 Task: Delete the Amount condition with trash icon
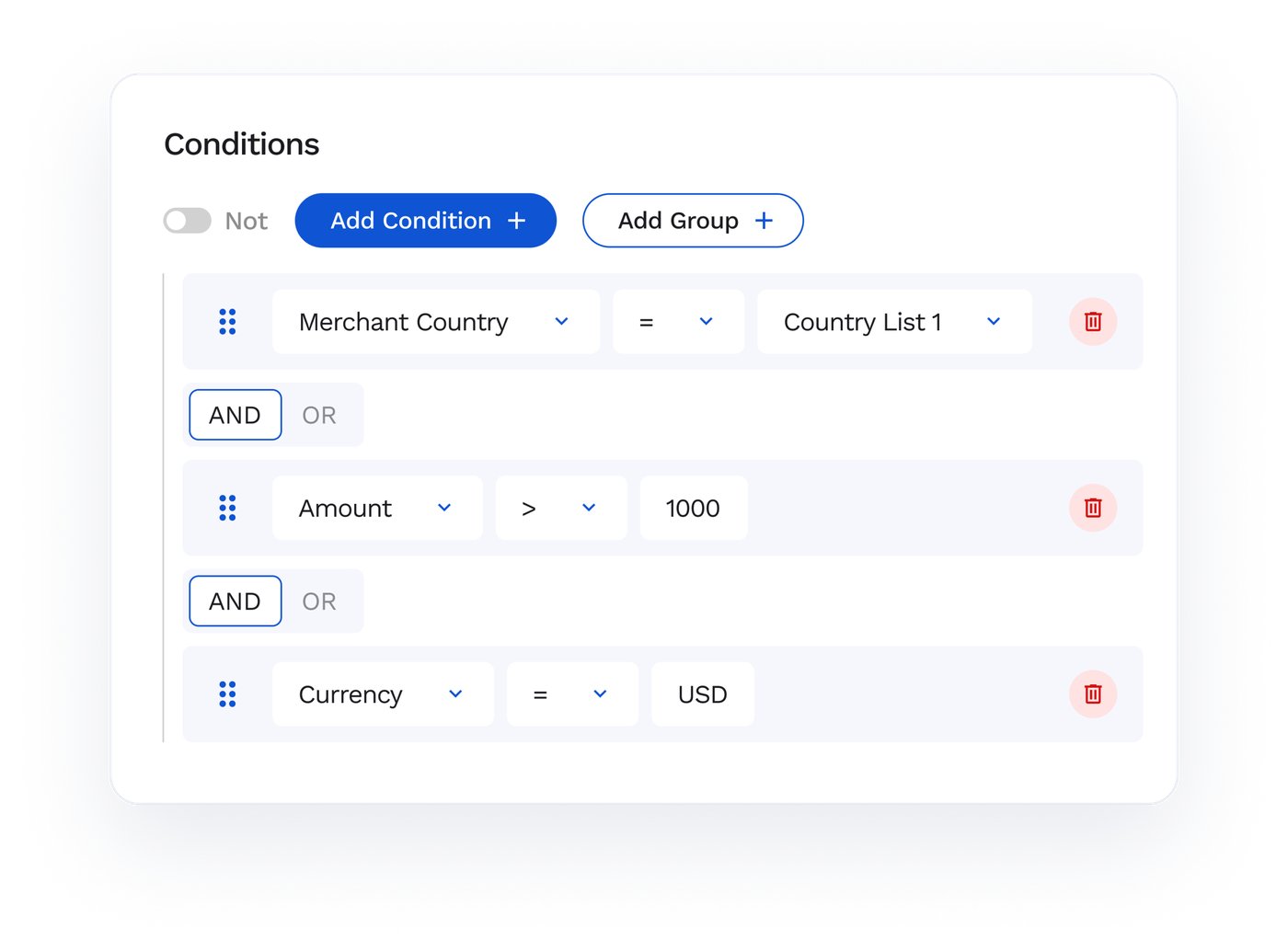pos(1093,508)
